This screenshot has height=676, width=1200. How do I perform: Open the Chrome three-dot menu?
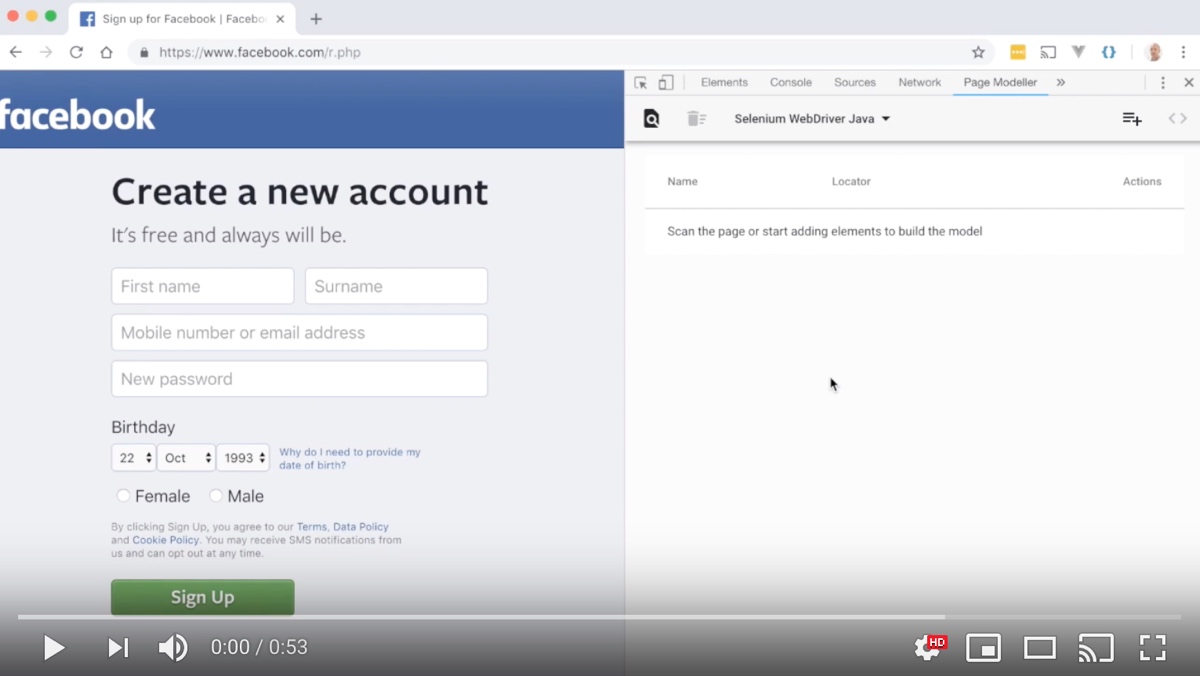coord(1184,52)
